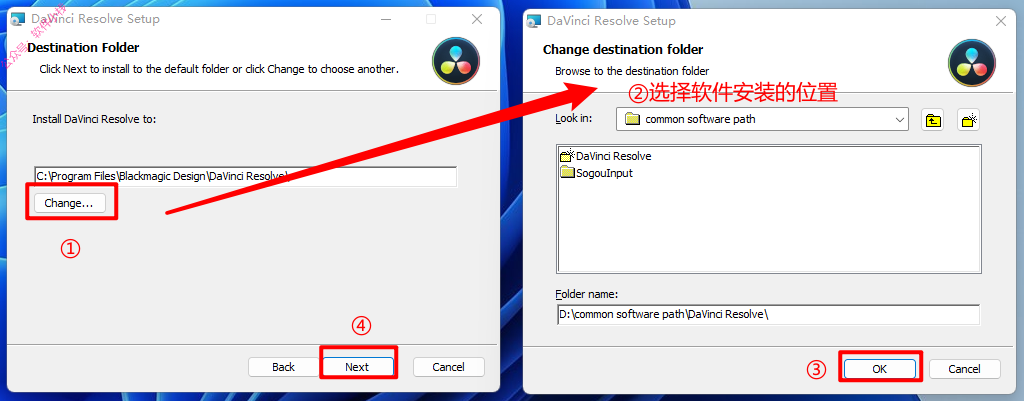This screenshot has width=1024, height=401.
Task: Cancel the Change destination folder dialog
Action: tap(965, 369)
